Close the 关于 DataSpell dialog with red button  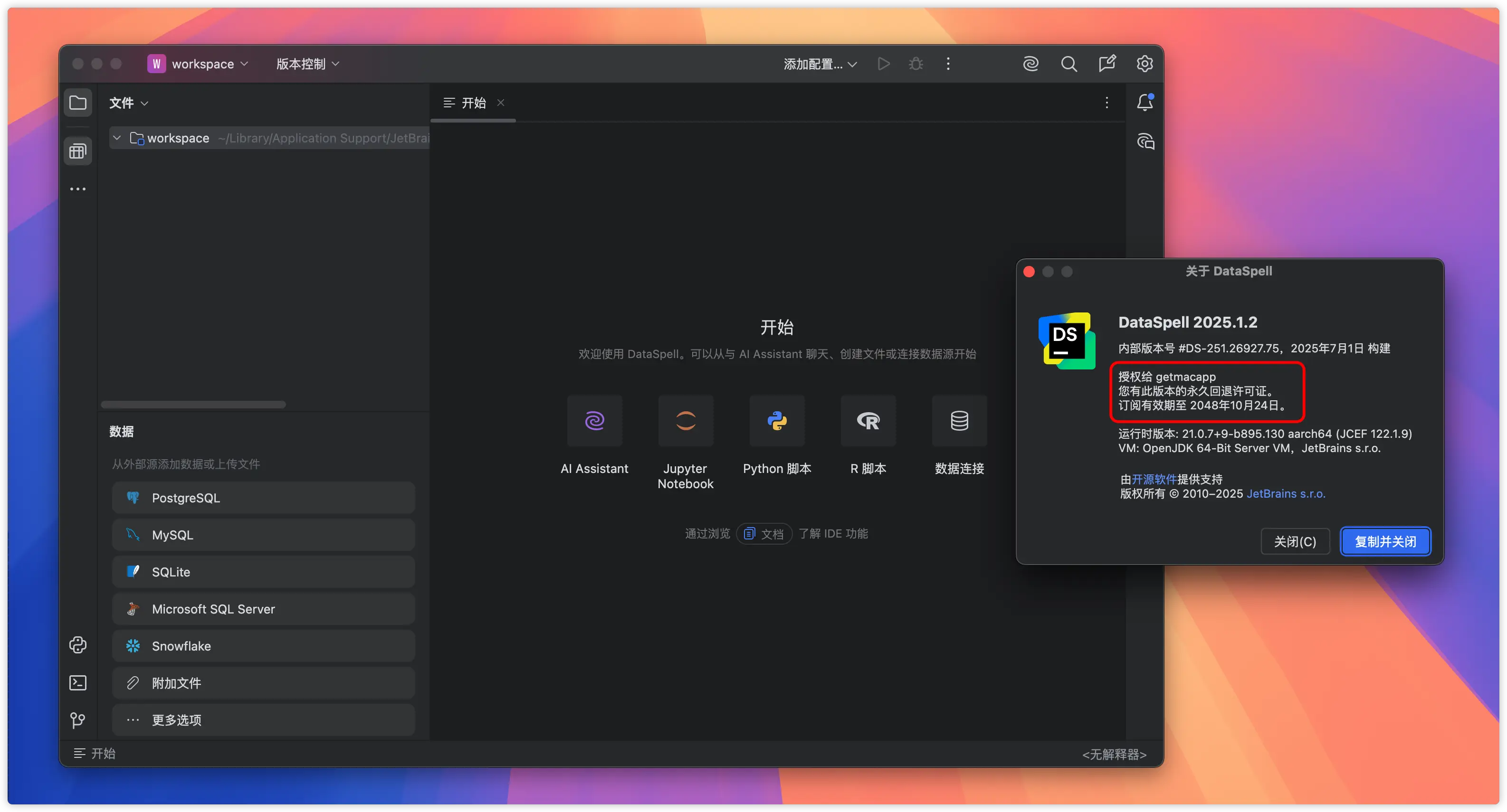coord(1029,272)
